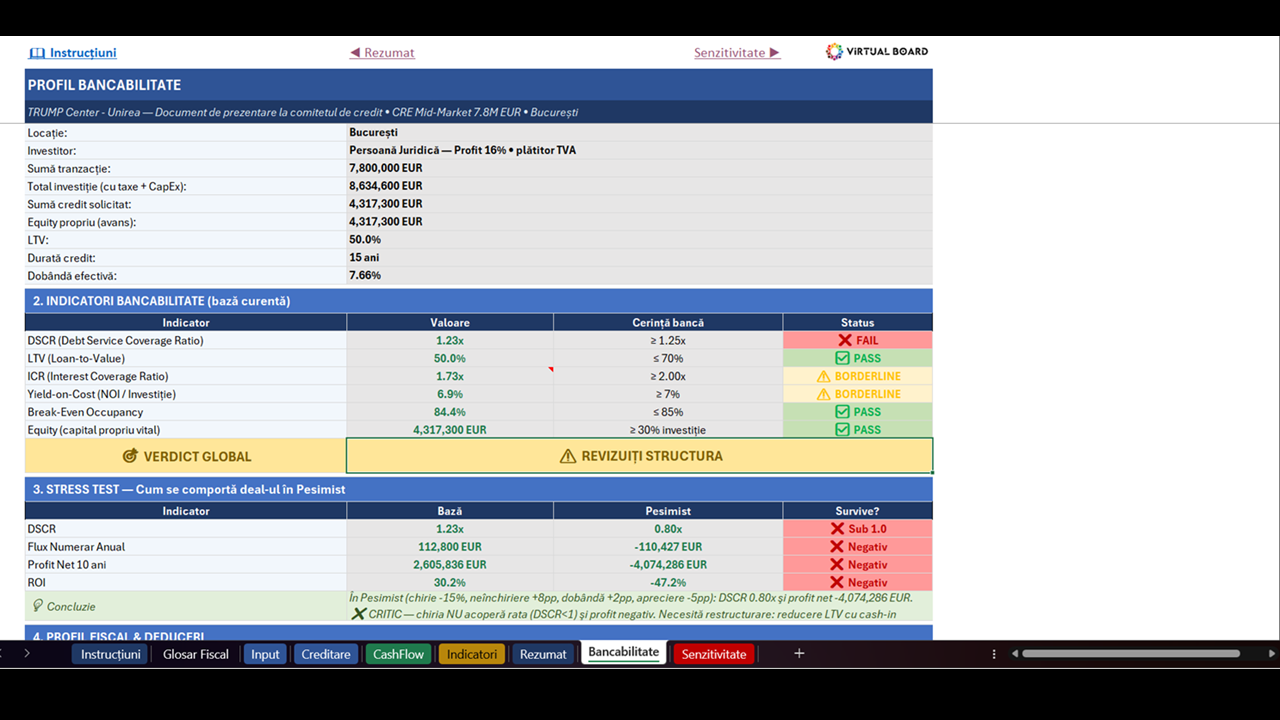Click Negativ status for Profit Net 10 ani
Screen dimensions: 1280x720
(858, 565)
